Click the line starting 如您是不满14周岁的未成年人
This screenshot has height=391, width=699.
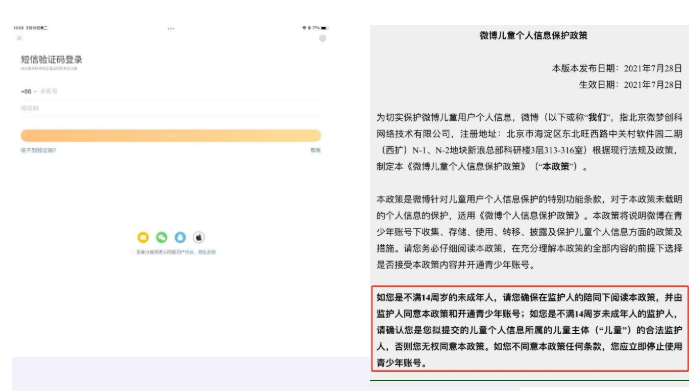click(x=529, y=298)
